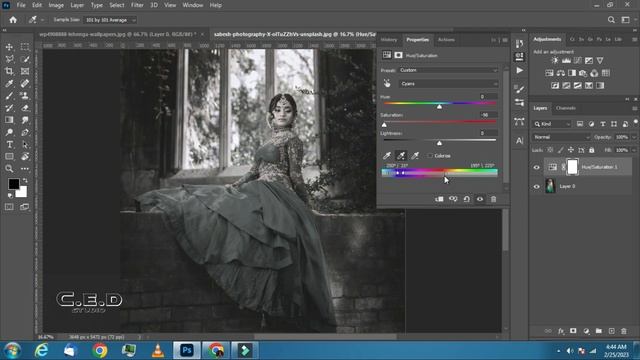
Task: Add a Brightness/Contrast adjustment
Action: point(554,60)
